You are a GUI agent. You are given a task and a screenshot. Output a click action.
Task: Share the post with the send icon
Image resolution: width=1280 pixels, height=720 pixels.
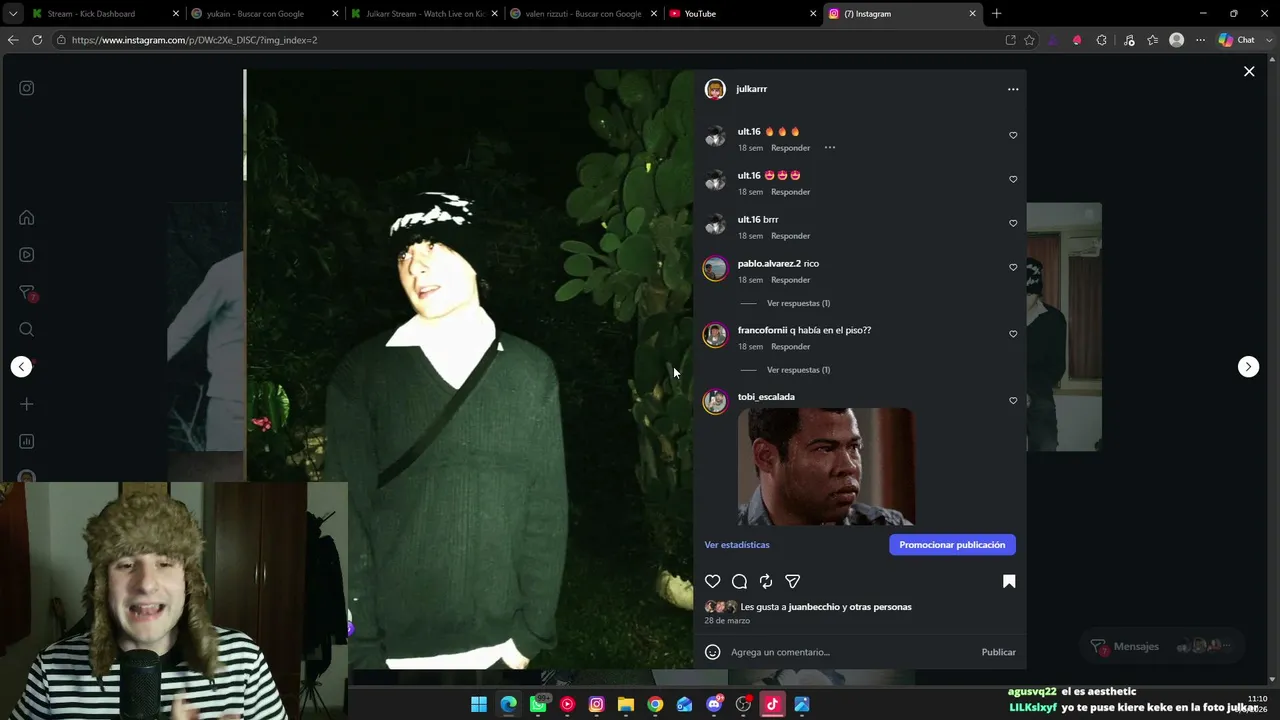(x=793, y=581)
